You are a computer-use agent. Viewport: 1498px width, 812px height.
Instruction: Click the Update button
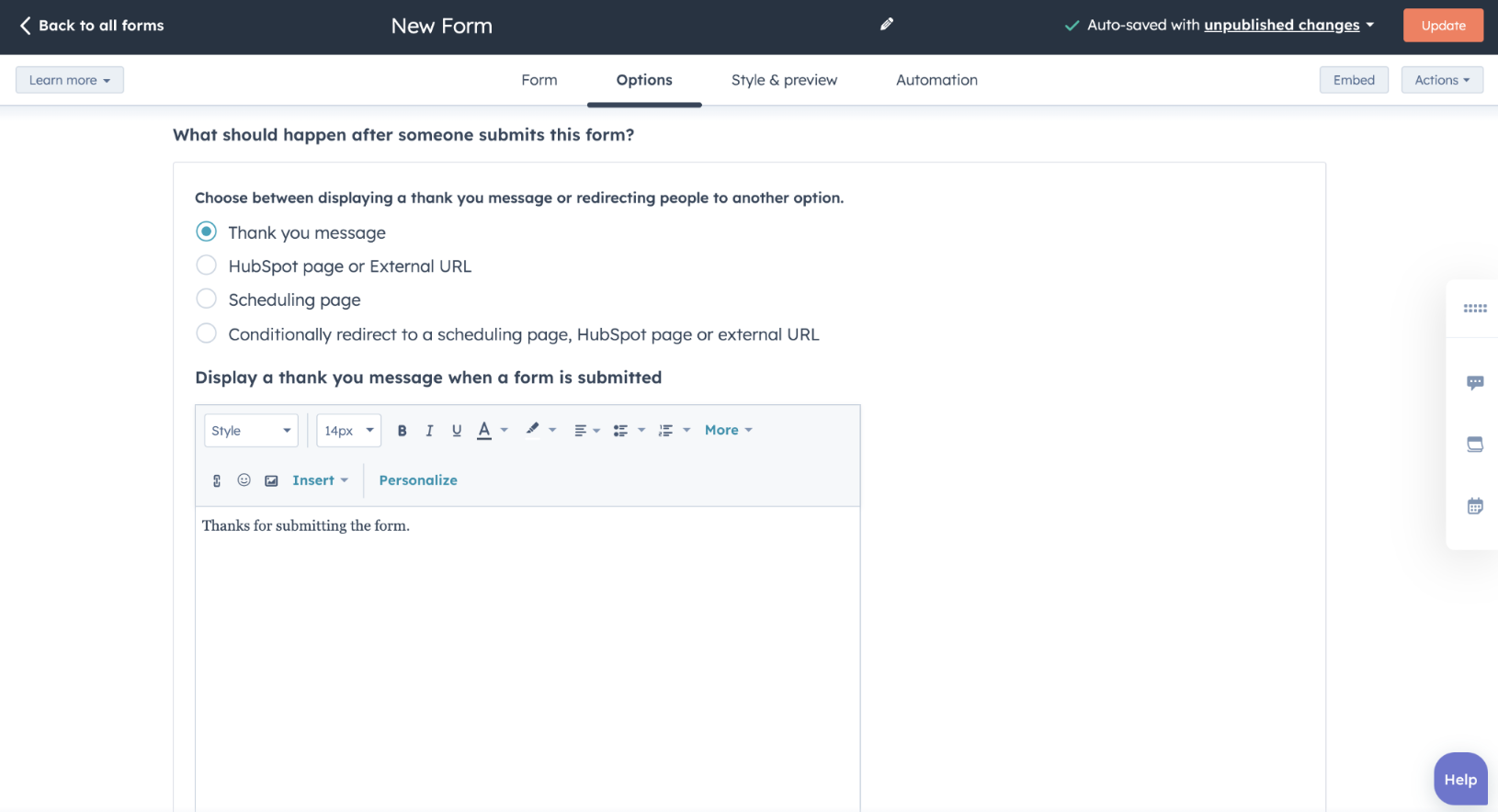click(1443, 26)
